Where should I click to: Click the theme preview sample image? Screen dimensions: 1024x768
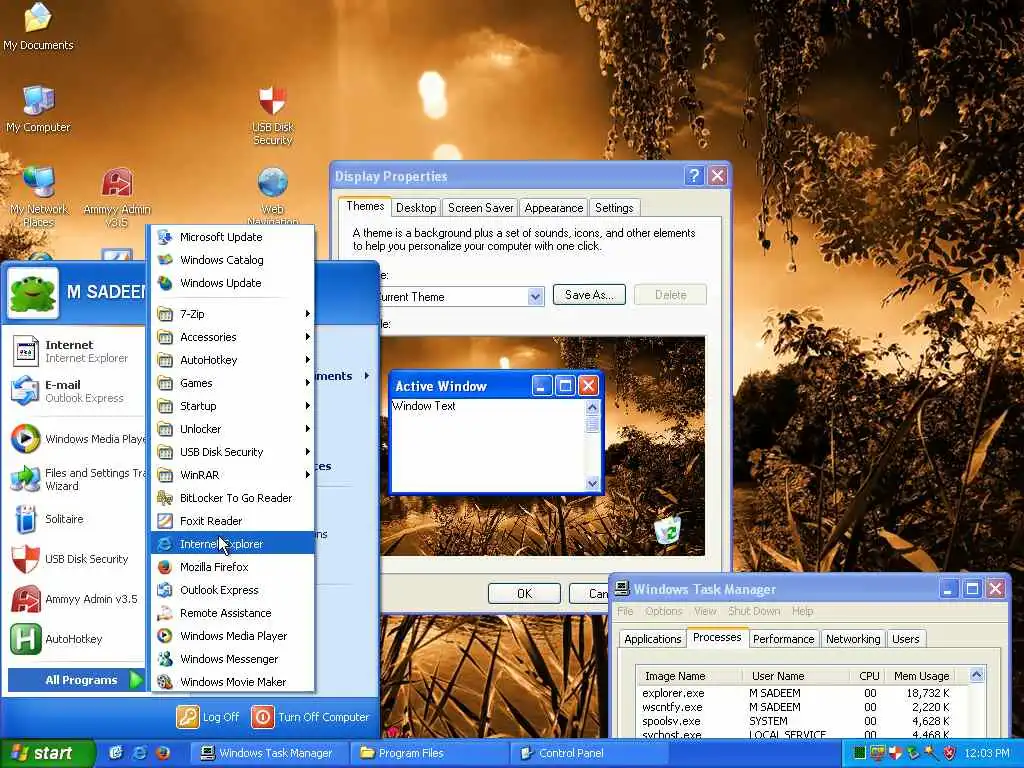point(543,446)
